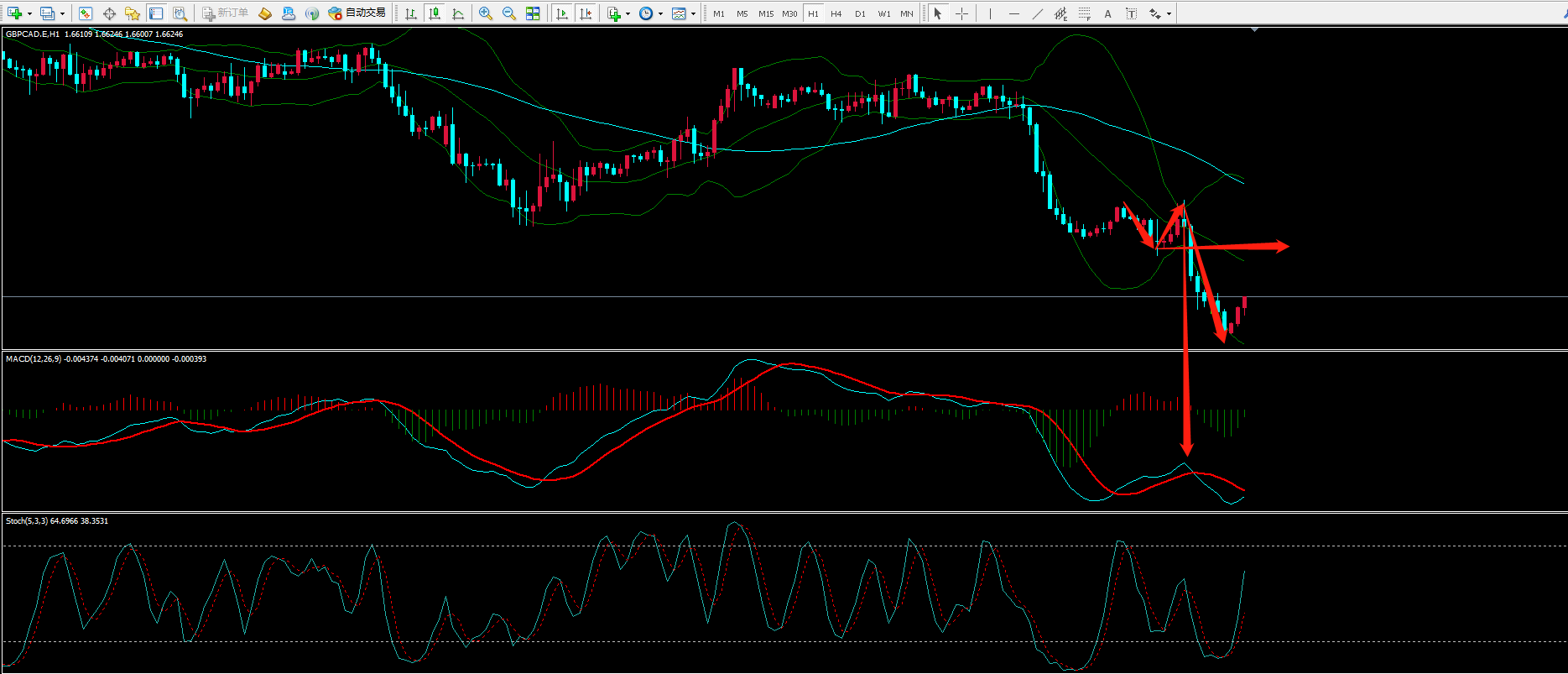This screenshot has width=1568, height=674.
Task: Click the 新订单 new order button
Action: [225, 13]
